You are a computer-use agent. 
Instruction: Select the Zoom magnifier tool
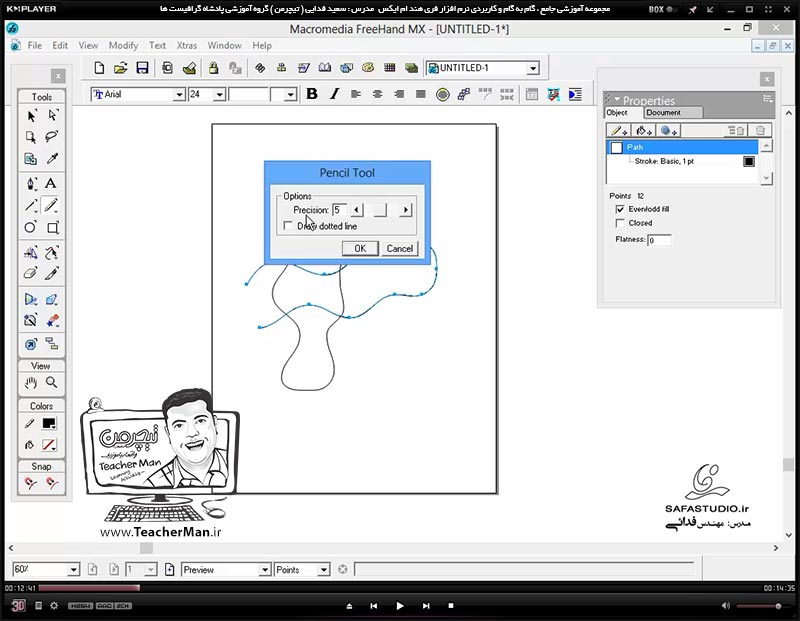(x=52, y=382)
